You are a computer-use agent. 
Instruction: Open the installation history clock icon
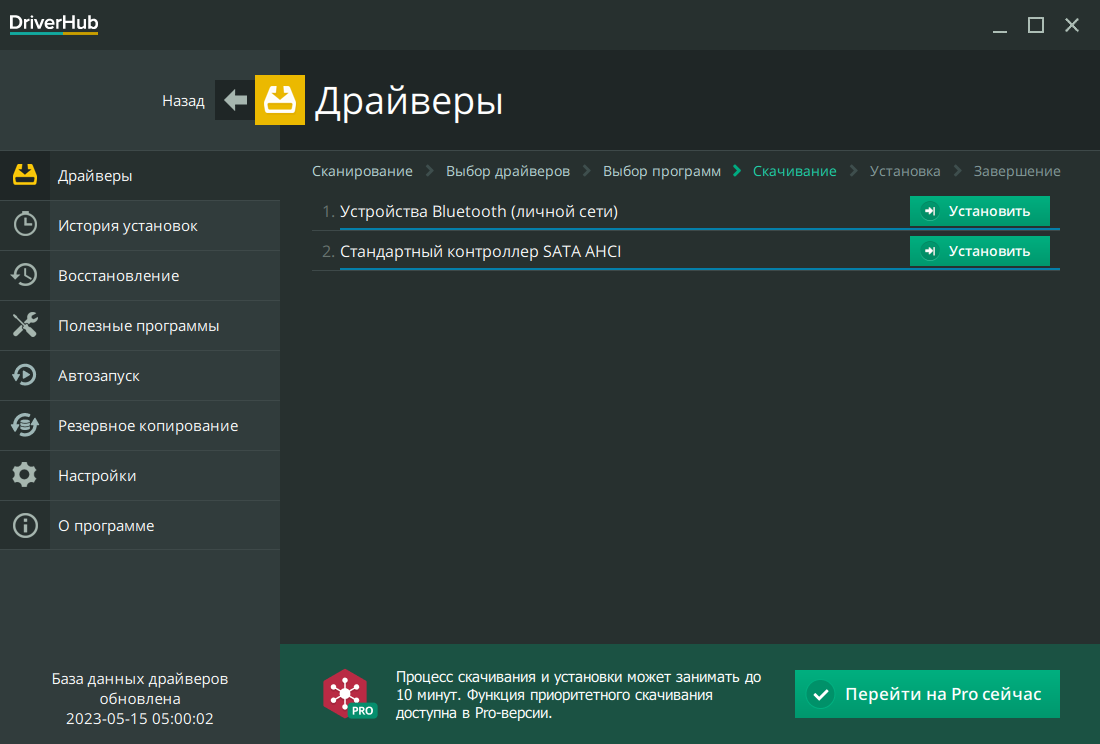(x=25, y=225)
